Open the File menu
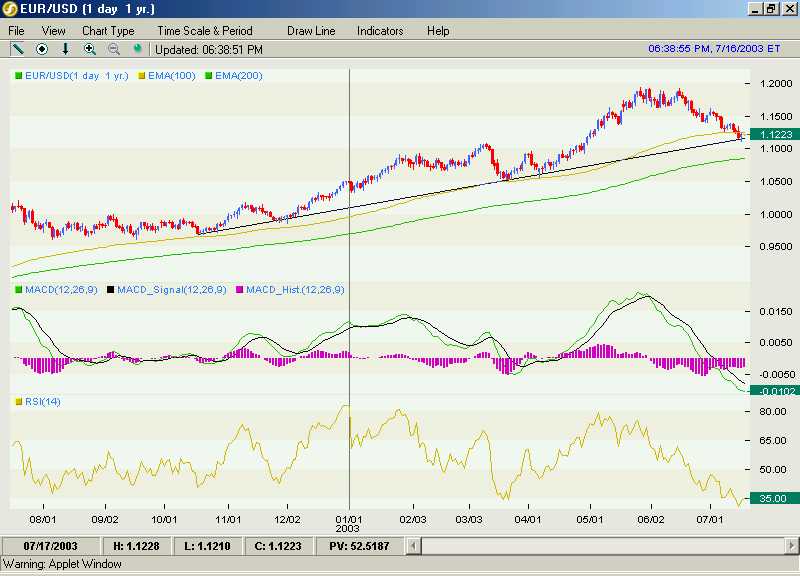This screenshot has width=800, height=576. pos(16,31)
